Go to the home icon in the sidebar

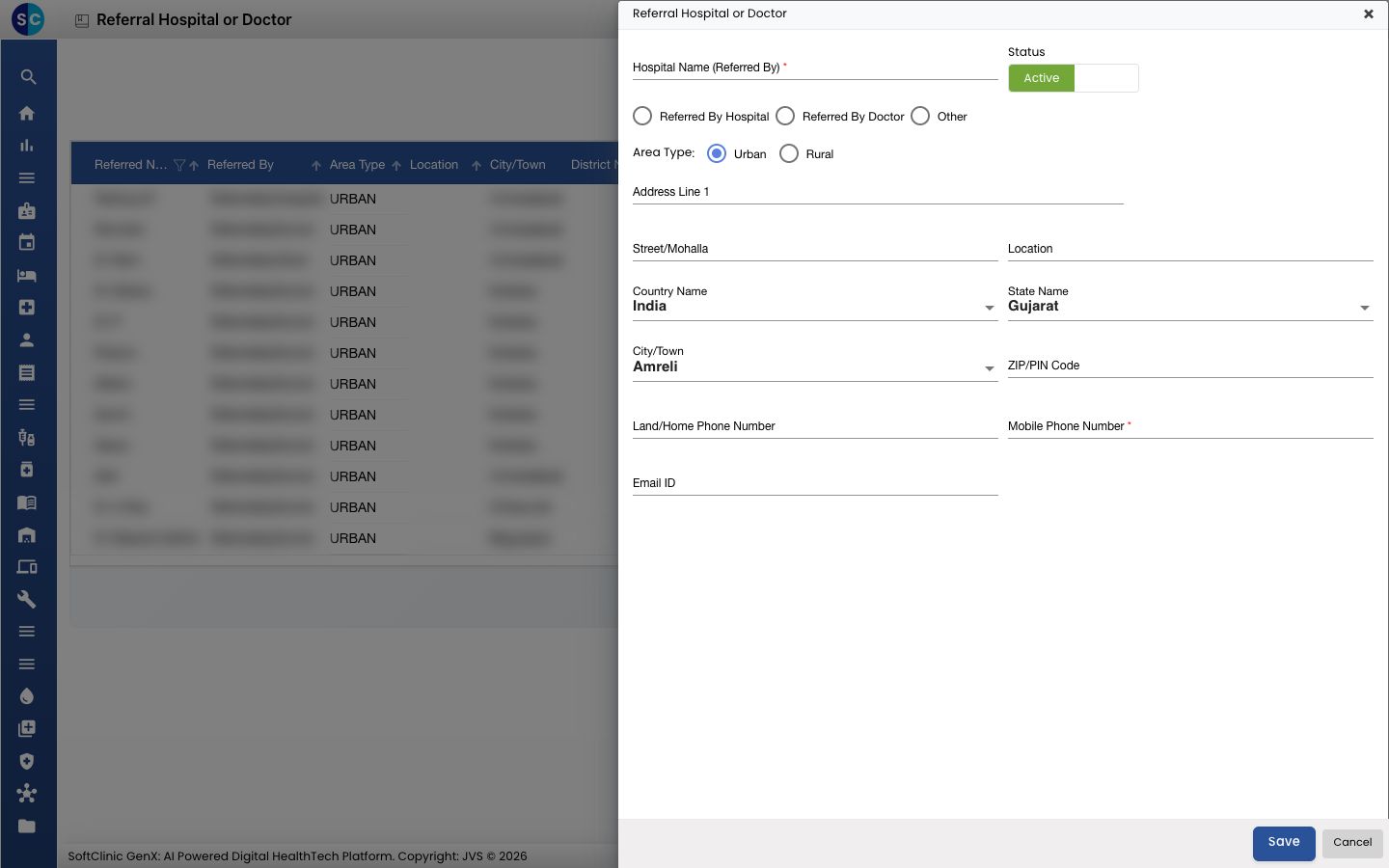27,113
